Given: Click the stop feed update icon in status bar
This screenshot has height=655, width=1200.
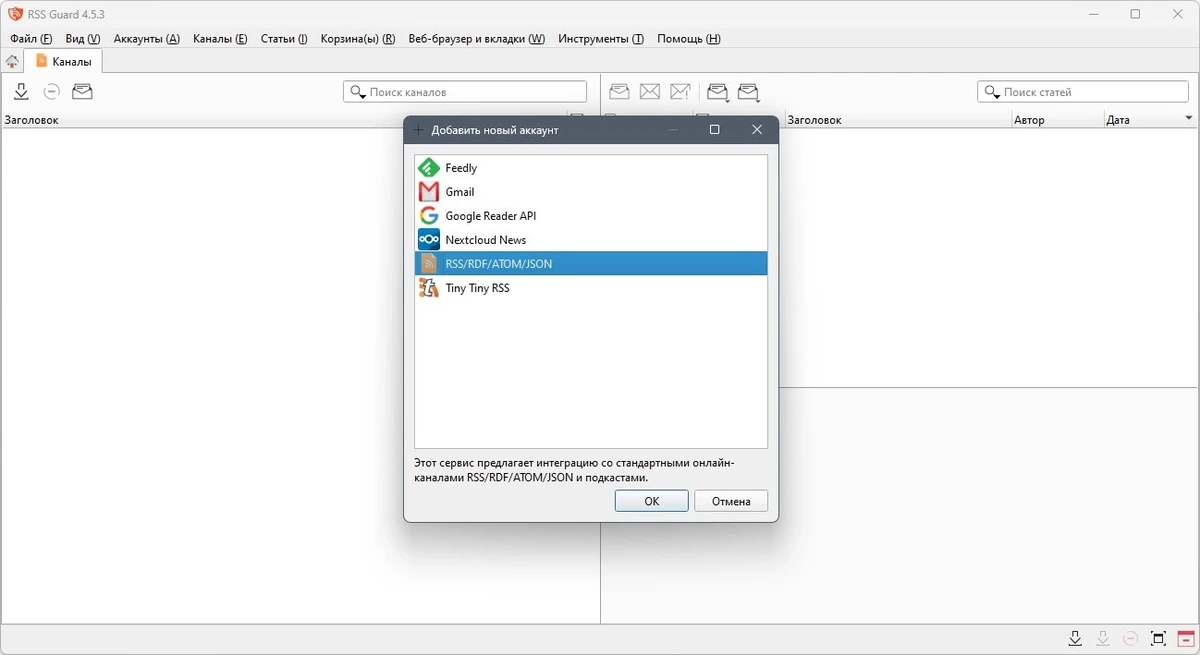Looking at the screenshot, I should (1131, 639).
